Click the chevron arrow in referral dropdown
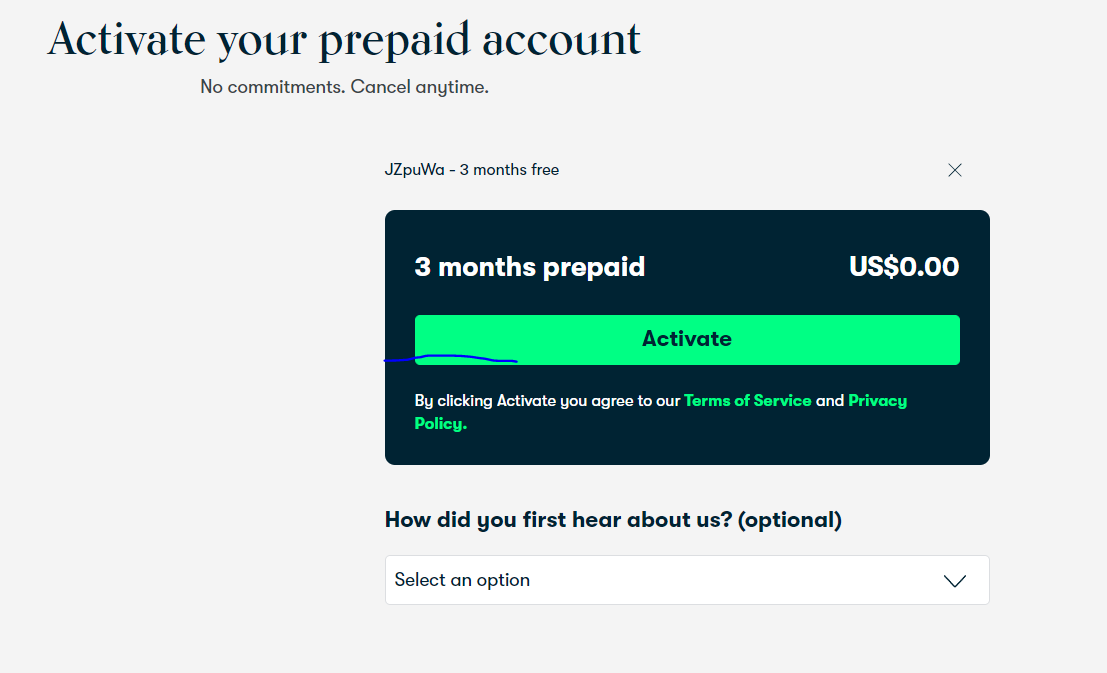This screenshot has width=1107, height=673. 955,581
